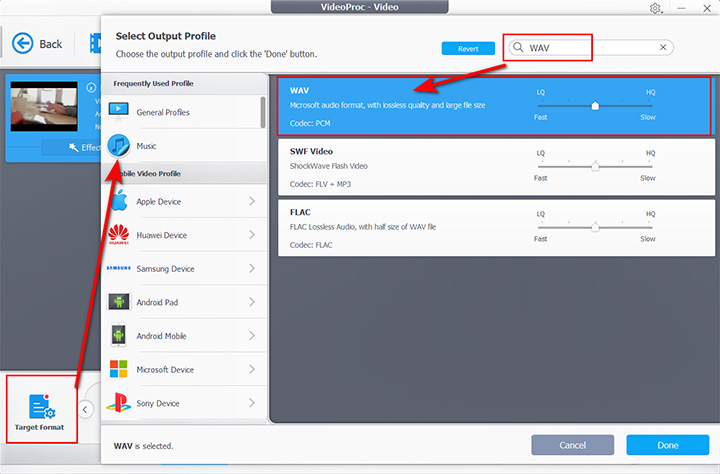Expand Huawei Device chevron
The image size is (720, 474).
click(x=252, y=235)
